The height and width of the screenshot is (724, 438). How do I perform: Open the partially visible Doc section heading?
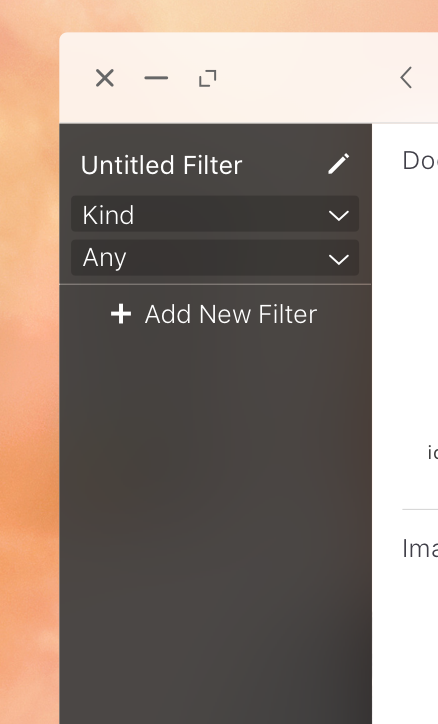pos(420,161)
